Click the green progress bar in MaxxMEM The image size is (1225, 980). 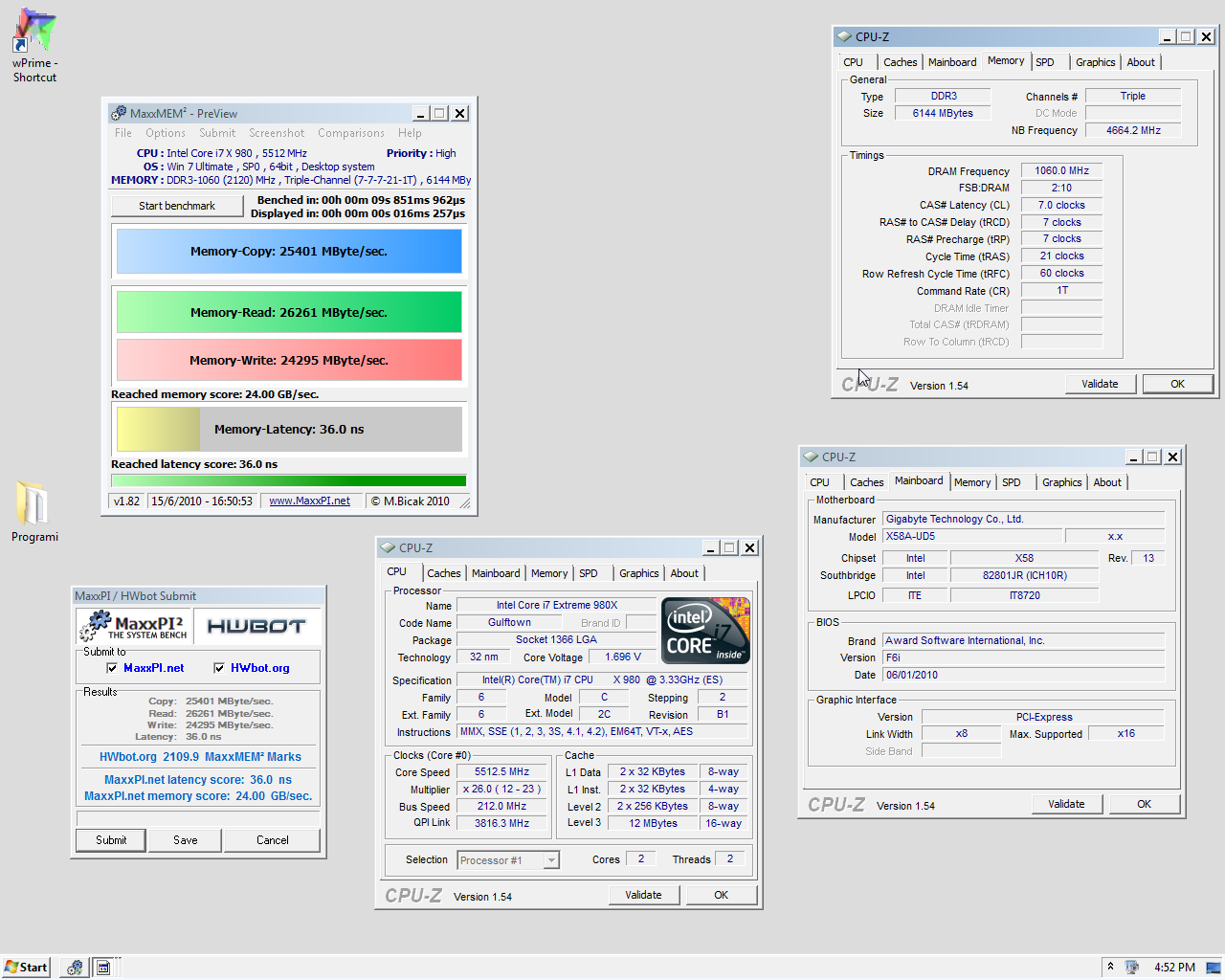289,480
